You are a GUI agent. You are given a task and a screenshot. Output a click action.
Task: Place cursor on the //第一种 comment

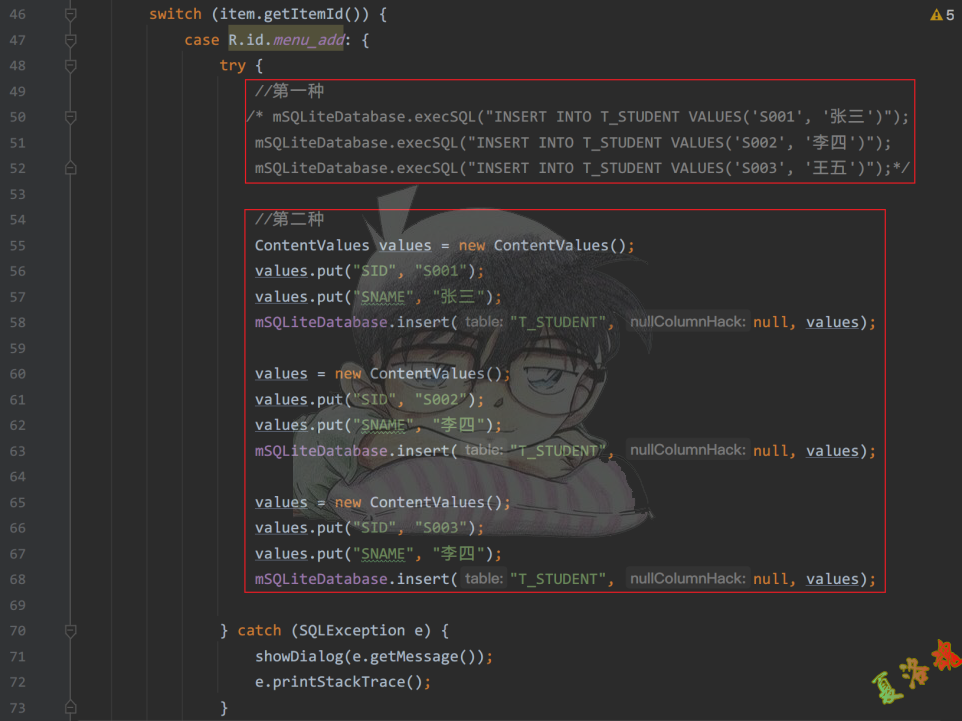[x=289, y=91]
